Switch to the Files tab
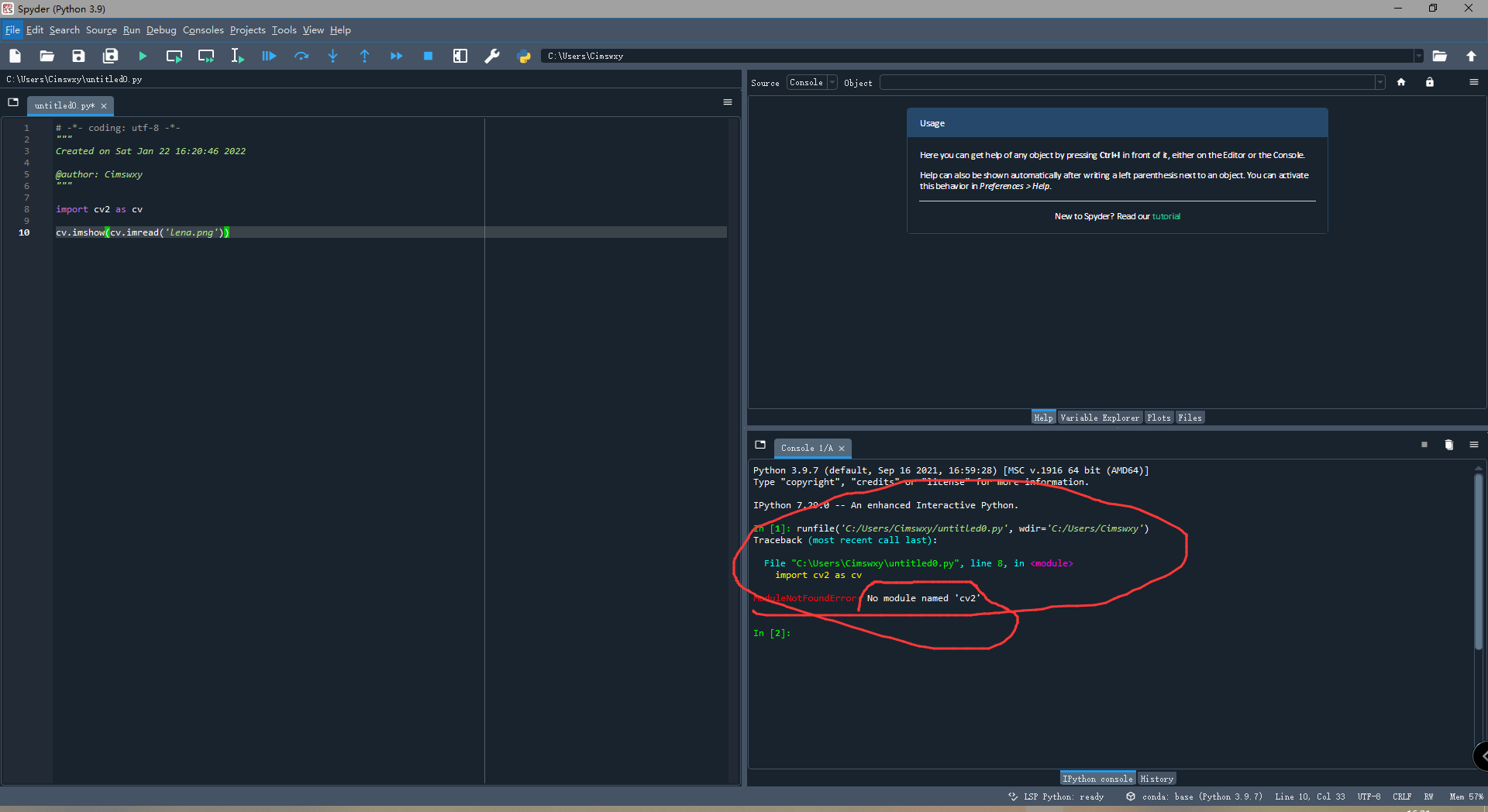This screenshot has width=1488, height=812. tap(1190, 418)
